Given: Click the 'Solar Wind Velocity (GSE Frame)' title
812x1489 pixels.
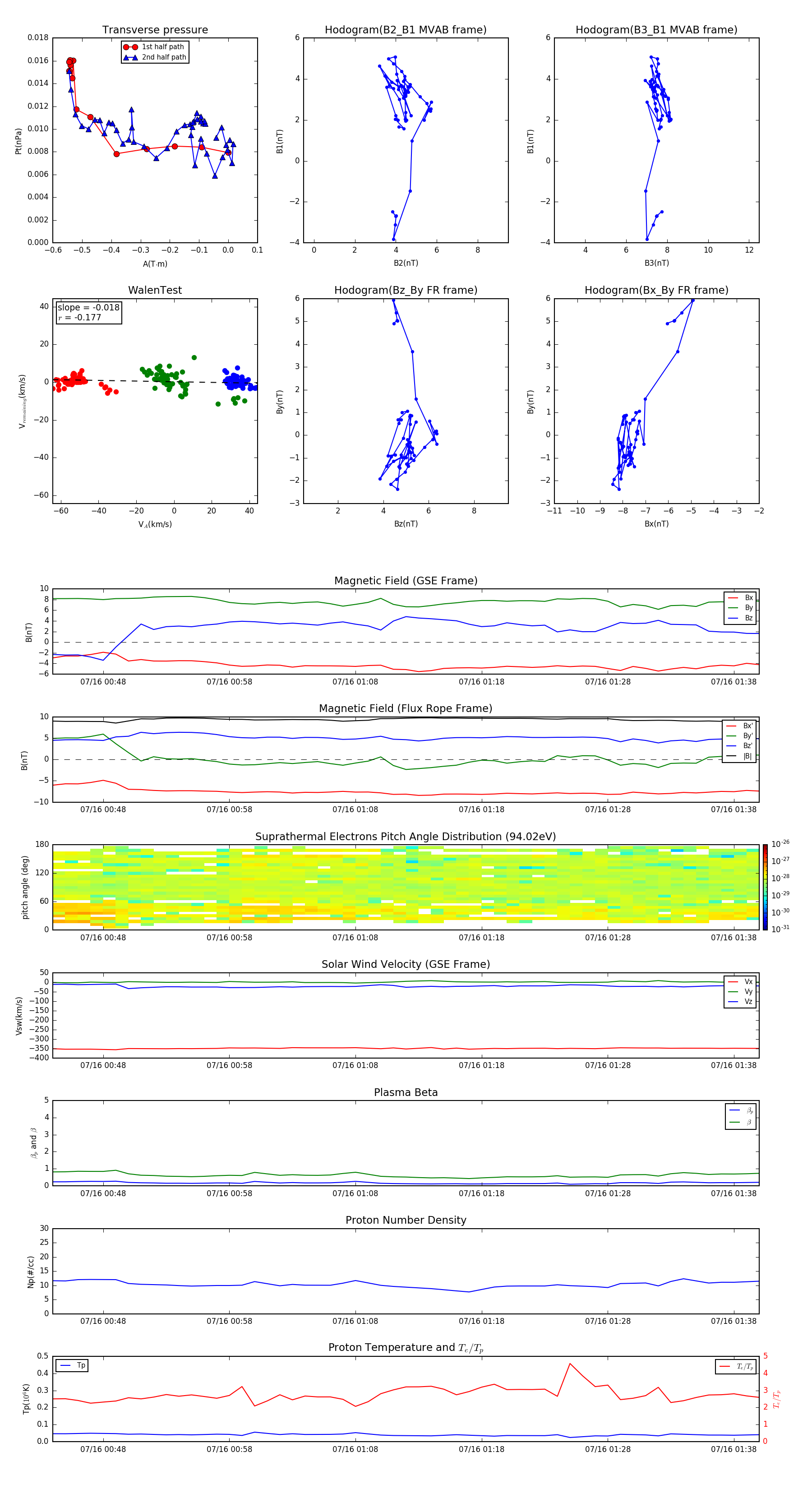Looking at the screenshot, I should point(406,964).
